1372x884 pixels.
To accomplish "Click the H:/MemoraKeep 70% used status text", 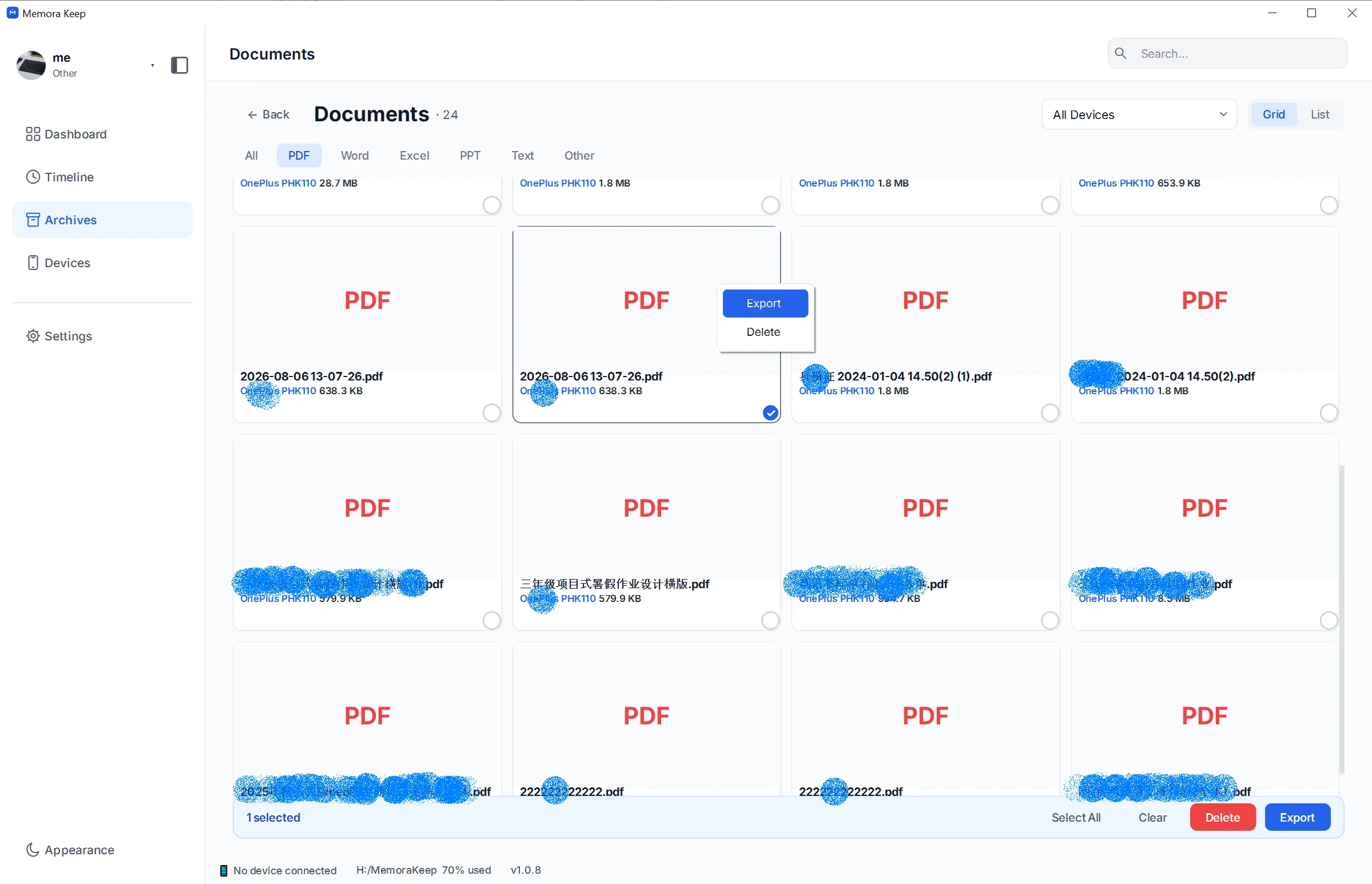I will (x=423, y=870).
